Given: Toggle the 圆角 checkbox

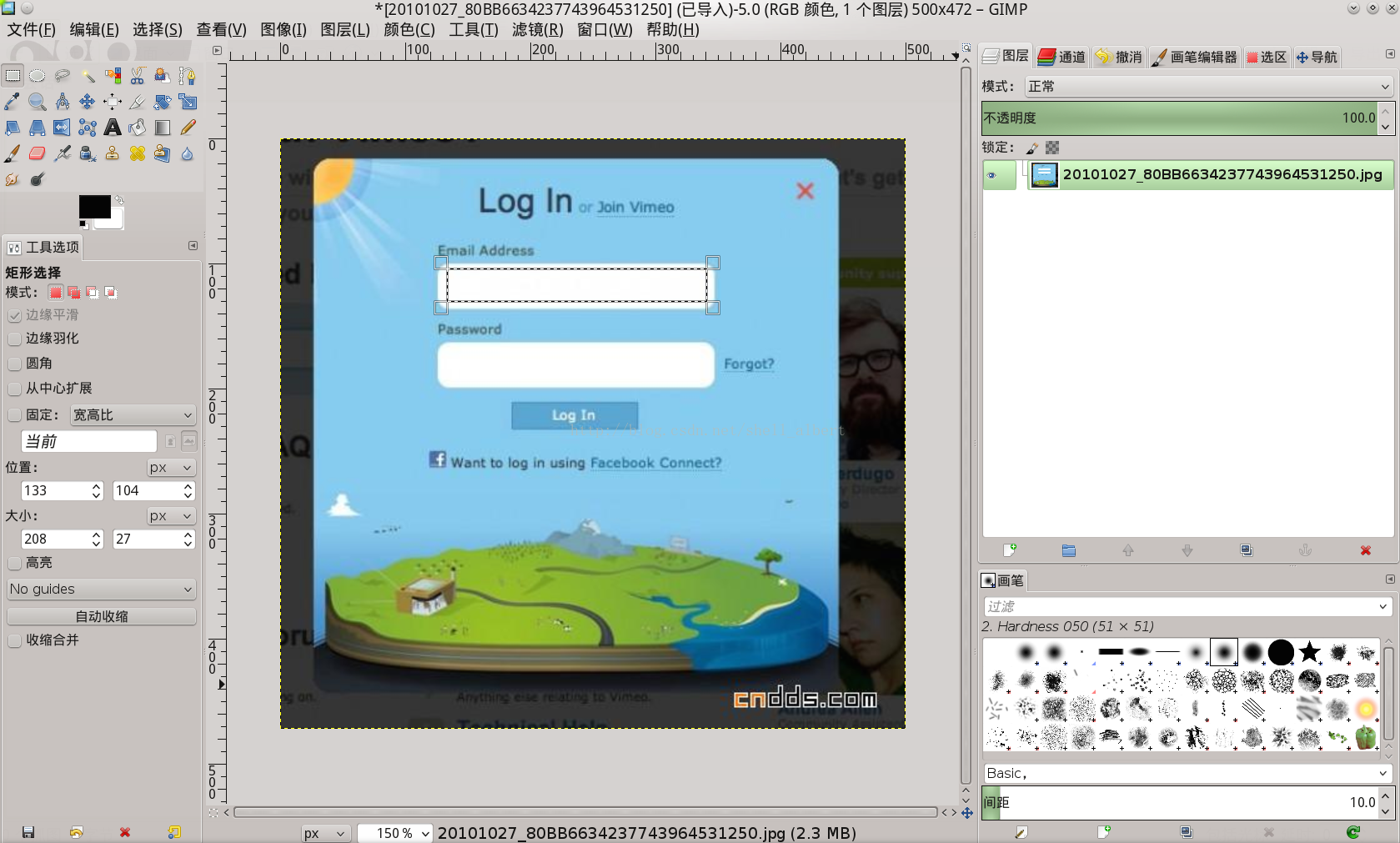Looking at the screenshot, I should click(14, 364).
